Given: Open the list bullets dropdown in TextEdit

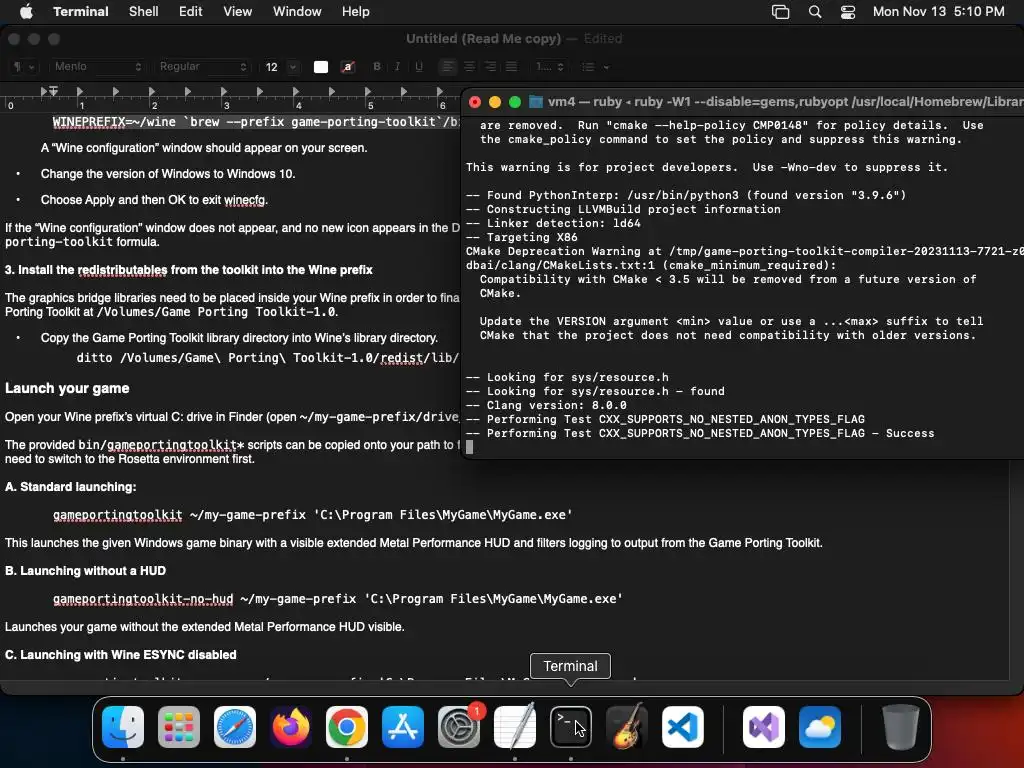Looking at the screenshot, I should [595, 67].
